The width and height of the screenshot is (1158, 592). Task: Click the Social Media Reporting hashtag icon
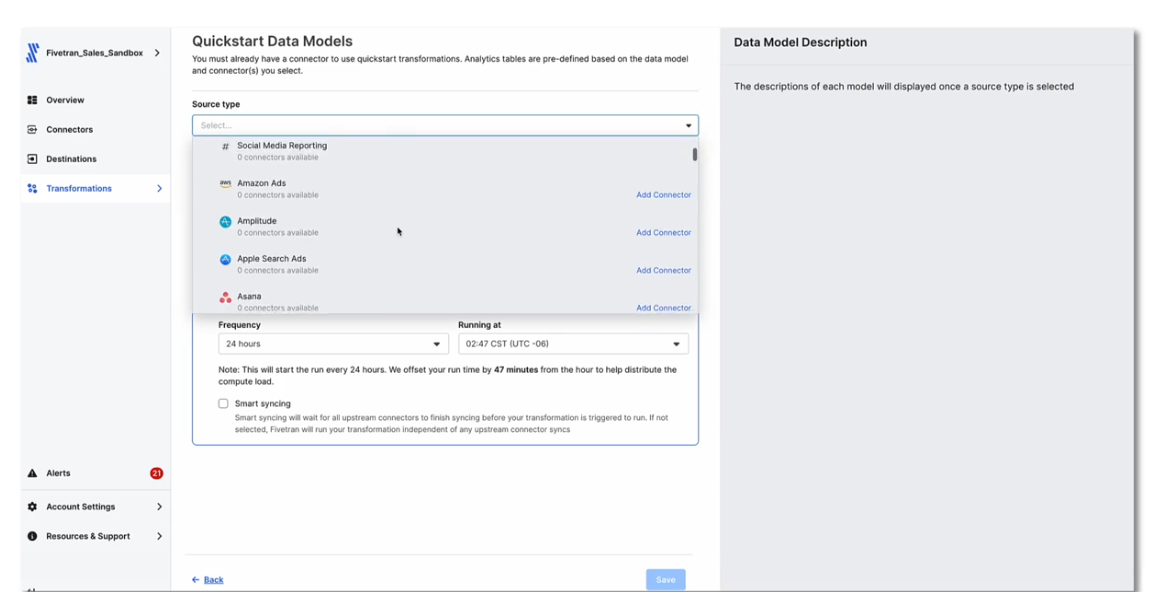[x=225, y=146]
